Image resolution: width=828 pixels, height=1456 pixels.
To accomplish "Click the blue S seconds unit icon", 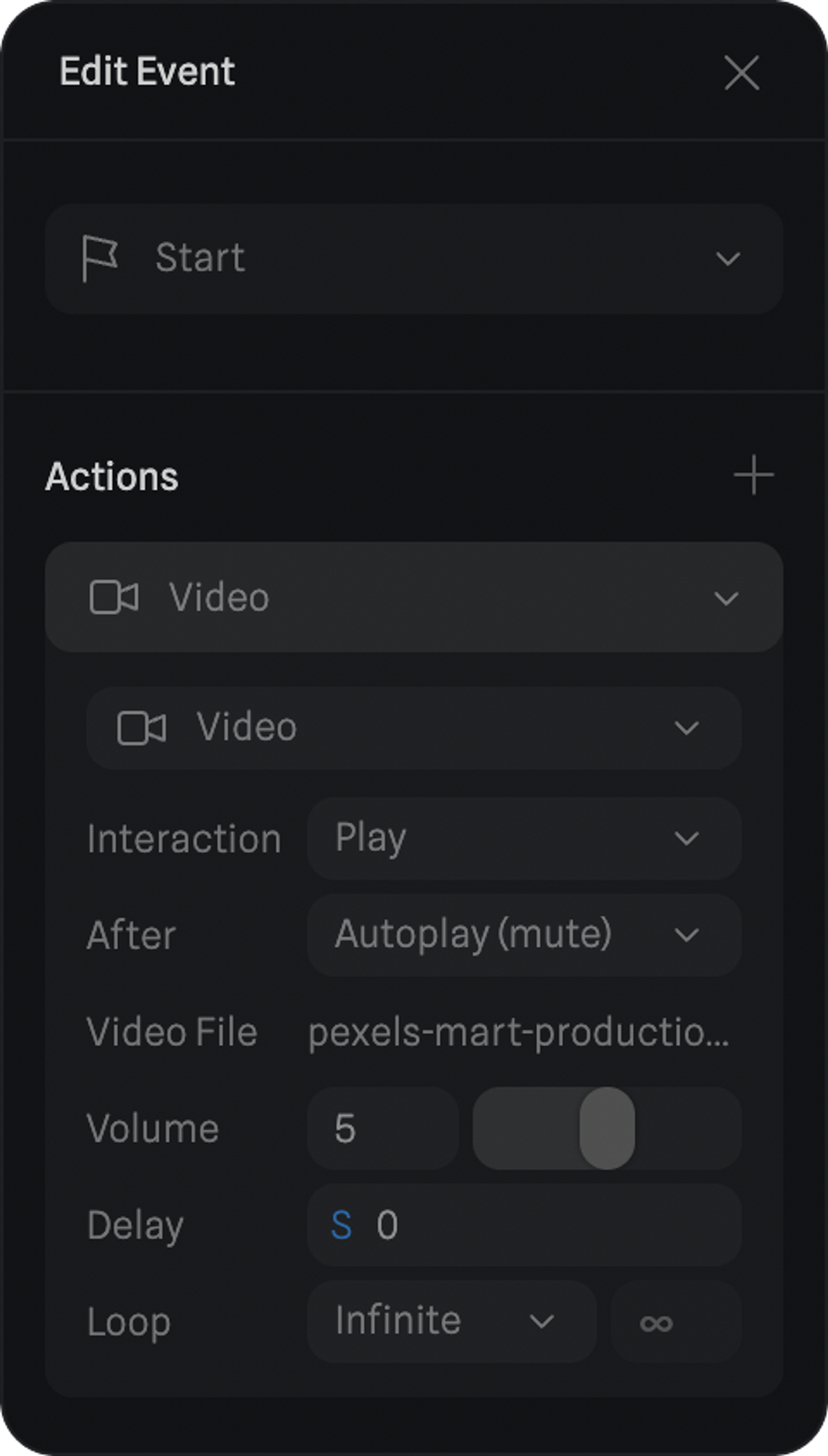I will 341,1225.
